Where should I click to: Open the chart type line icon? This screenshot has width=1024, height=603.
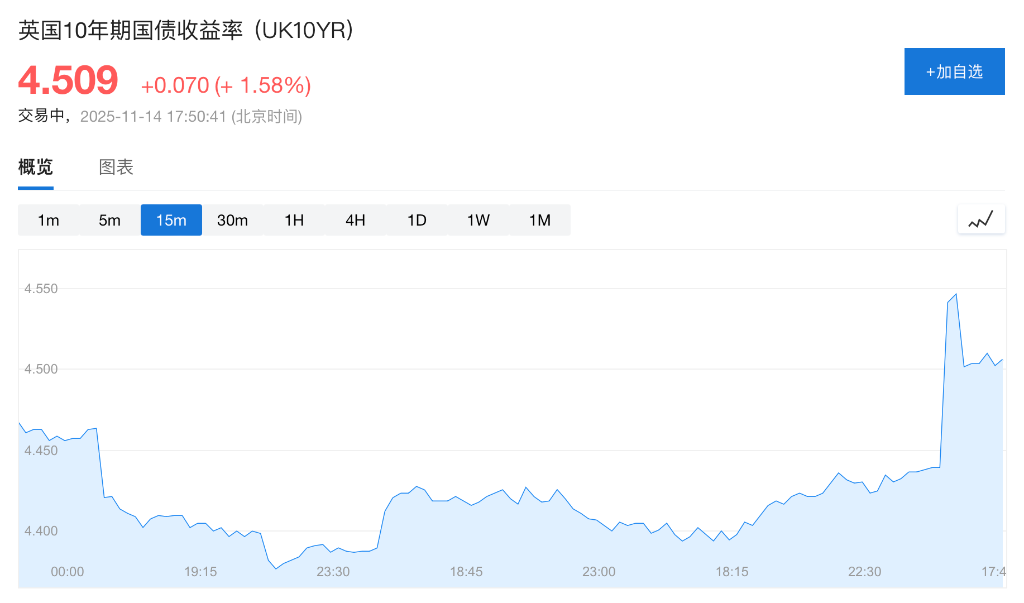[x=981, y=219]
